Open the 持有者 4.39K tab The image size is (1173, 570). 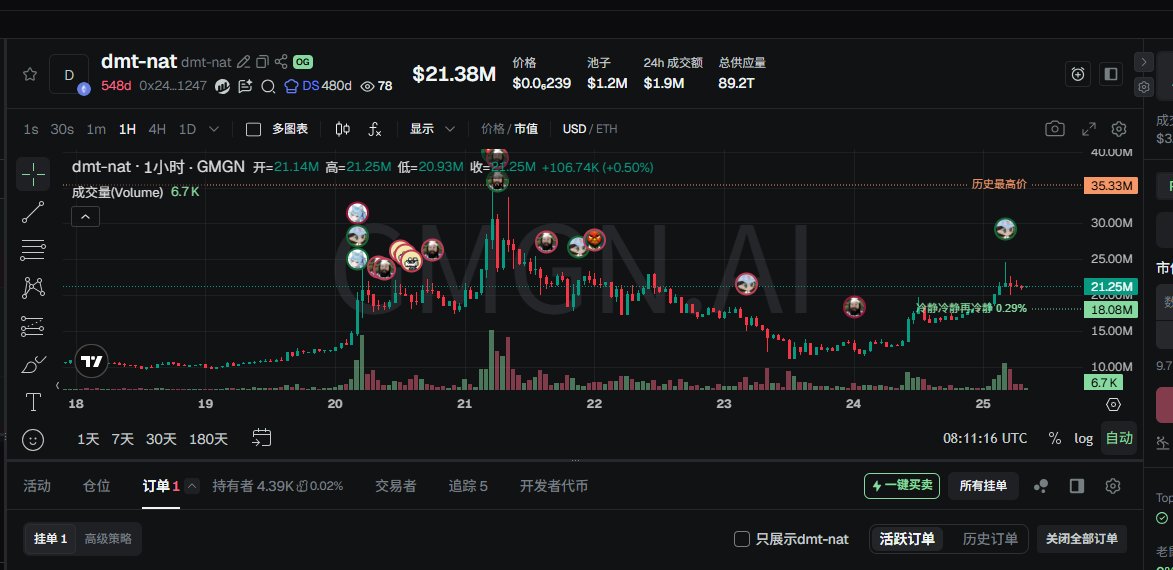(x=278, y=486)
